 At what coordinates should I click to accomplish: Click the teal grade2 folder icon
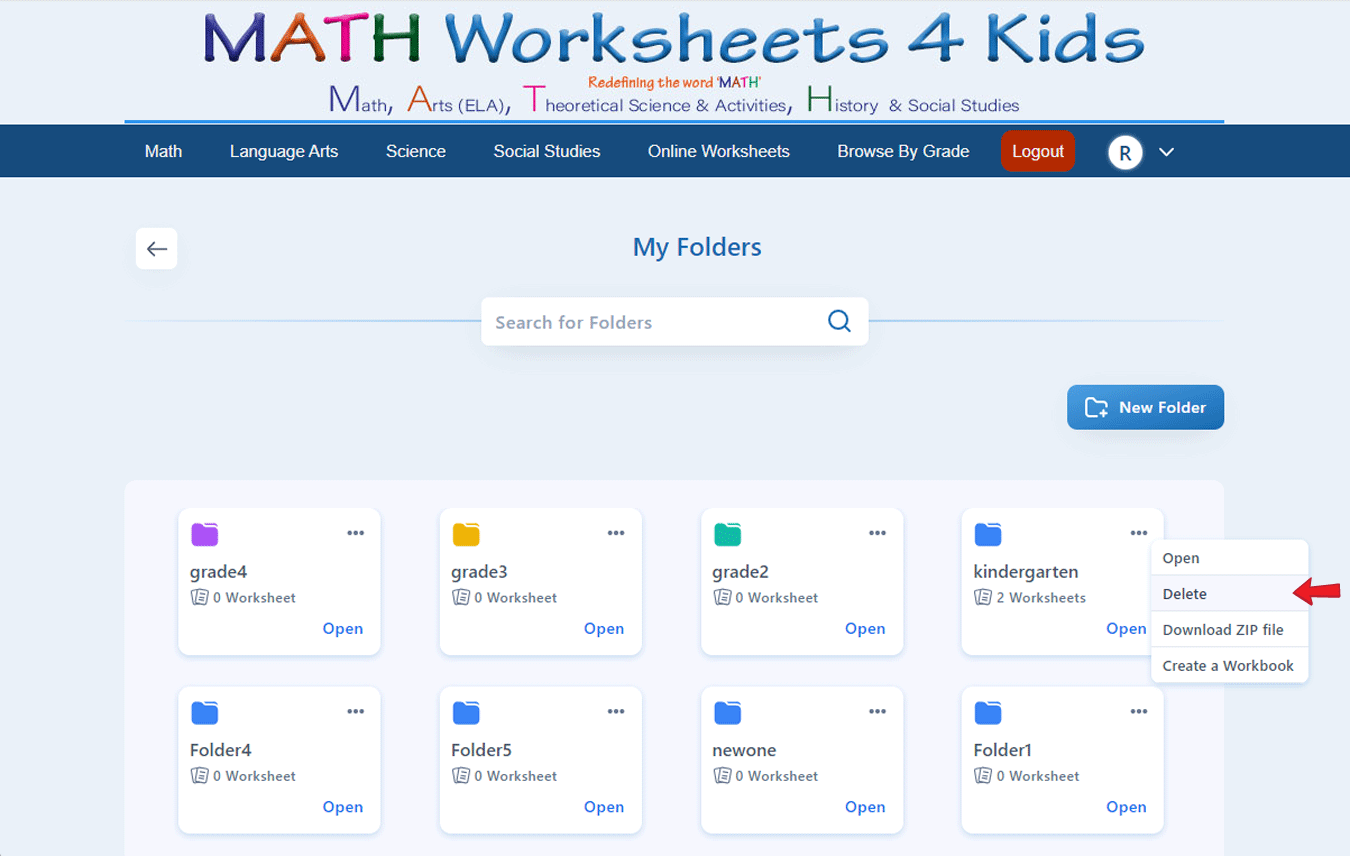point(728,535)
